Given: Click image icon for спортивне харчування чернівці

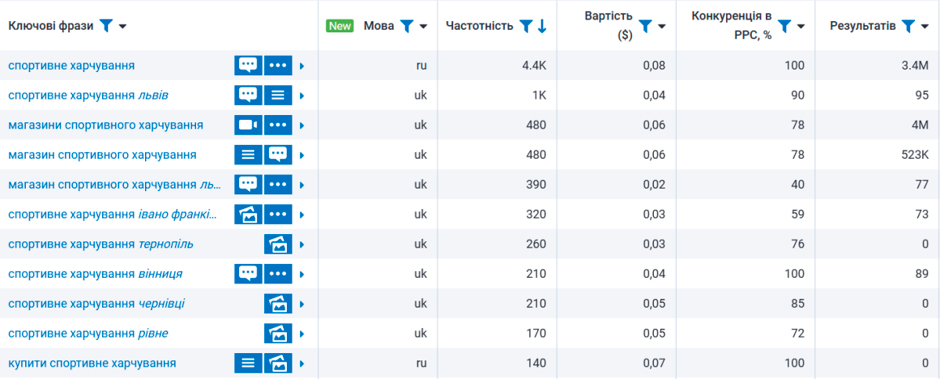Looking at the screenshot, I should (278, 304).
